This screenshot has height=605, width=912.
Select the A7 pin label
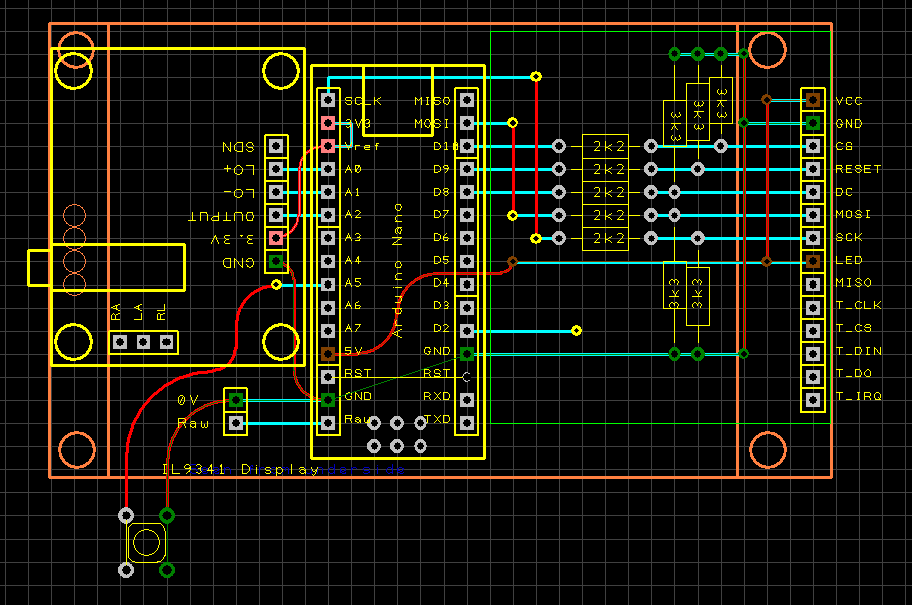point(353,328)
